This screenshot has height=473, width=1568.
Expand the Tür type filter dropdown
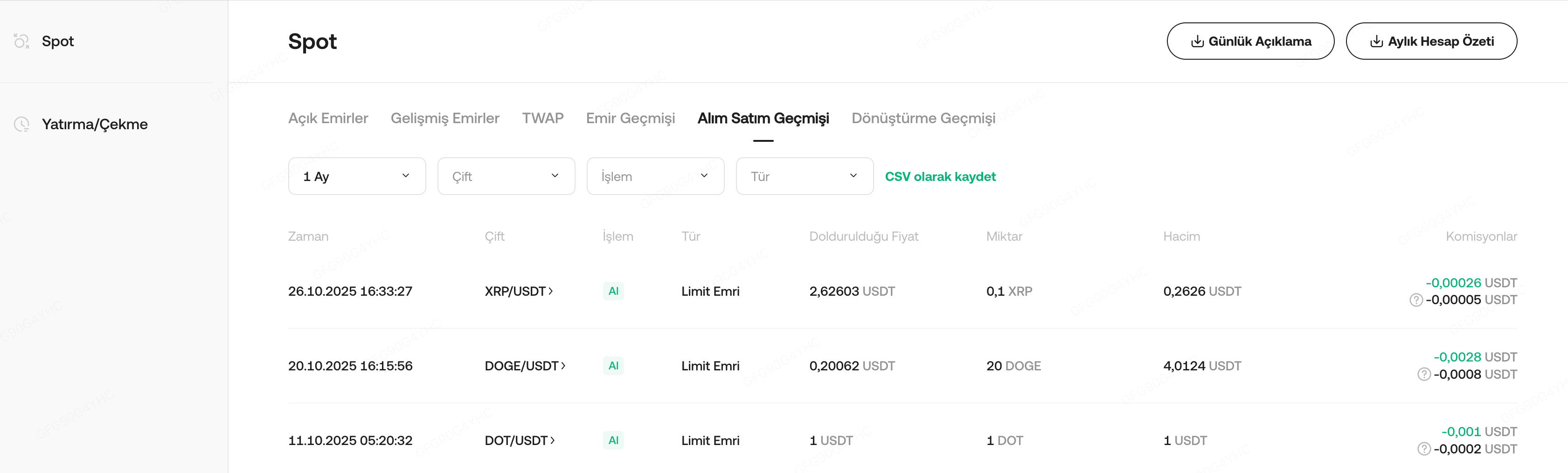point(804,176)
